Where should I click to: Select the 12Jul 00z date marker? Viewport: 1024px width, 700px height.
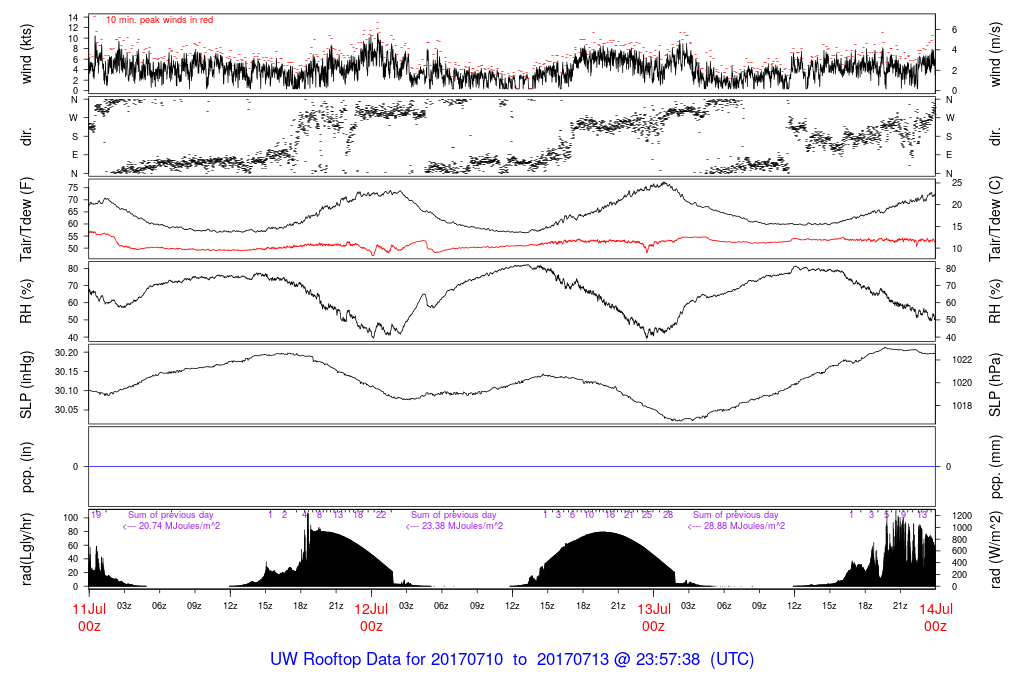tap(371, 617)
